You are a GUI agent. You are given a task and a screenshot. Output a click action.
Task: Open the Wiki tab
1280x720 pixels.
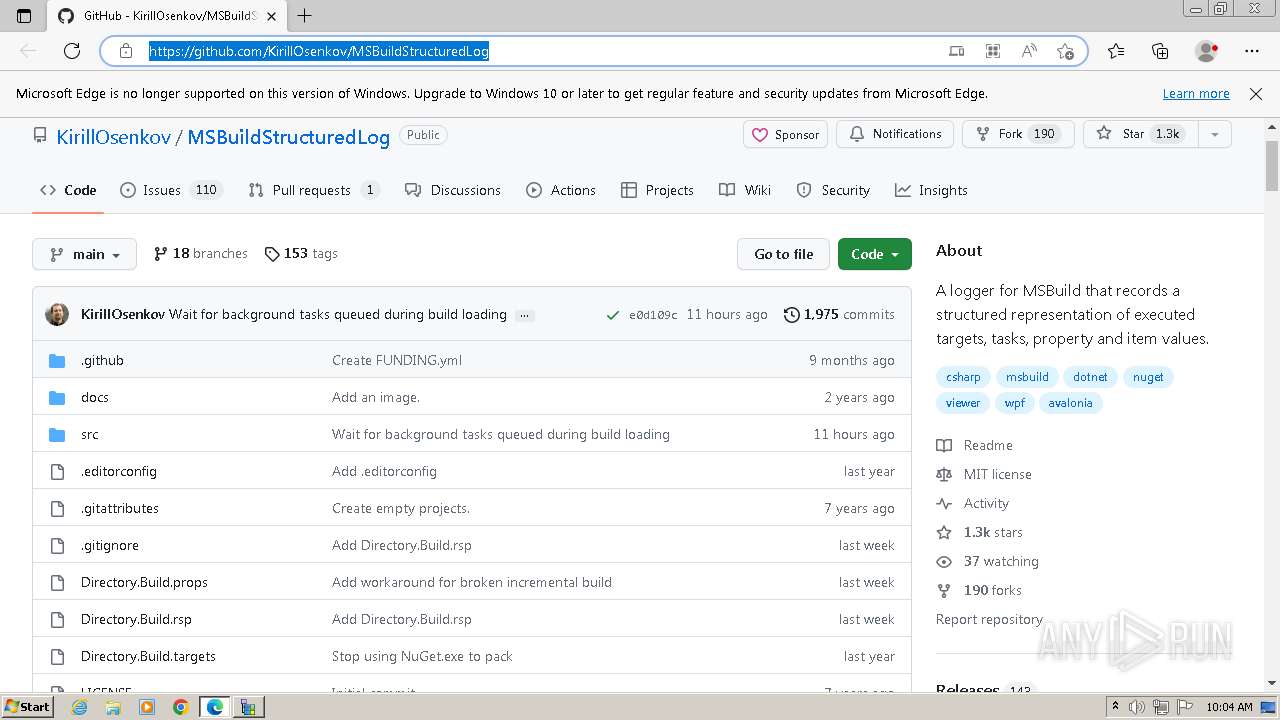click(x=745, y=190)
